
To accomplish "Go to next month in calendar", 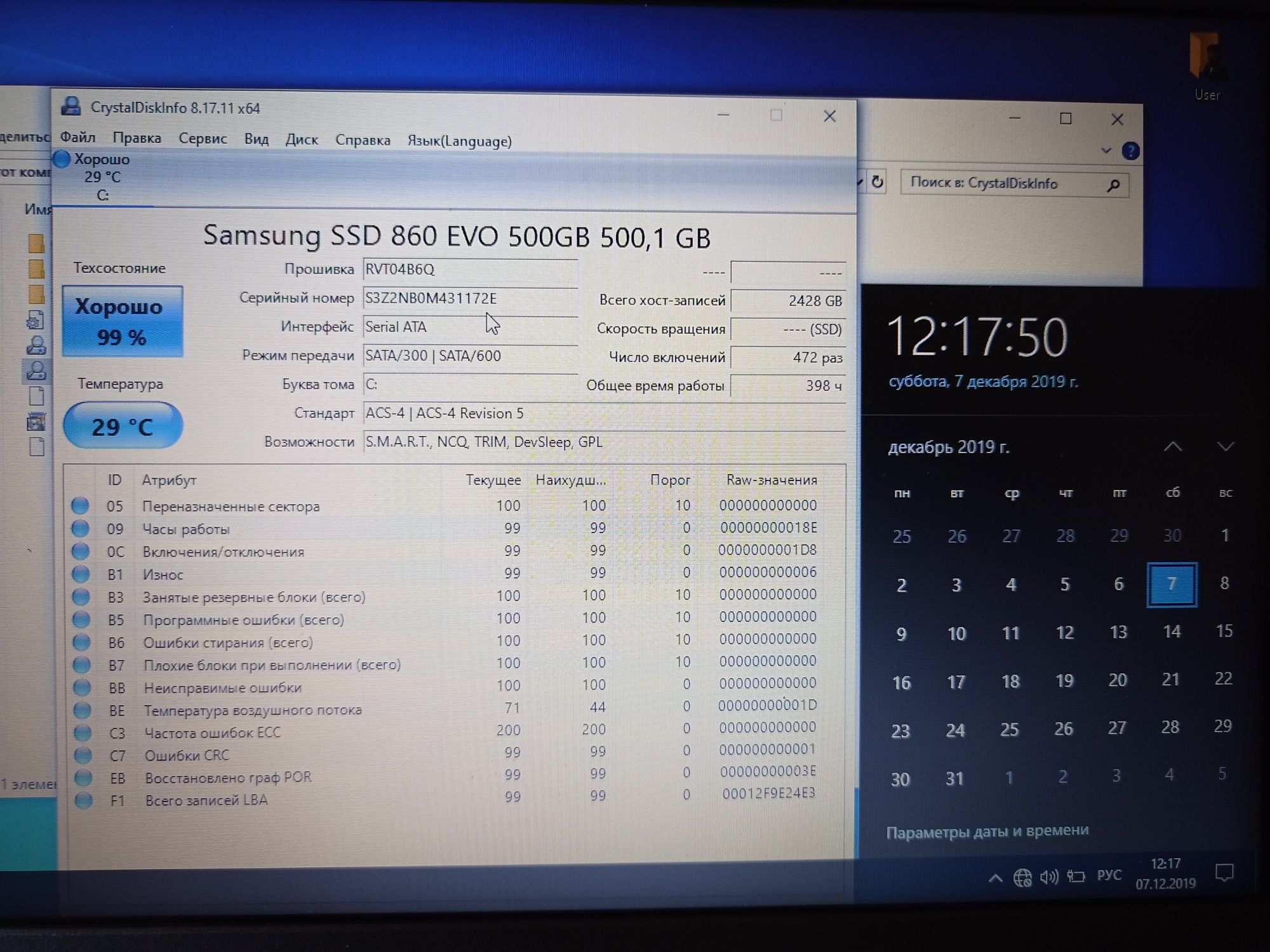I will click(1225, 446).
